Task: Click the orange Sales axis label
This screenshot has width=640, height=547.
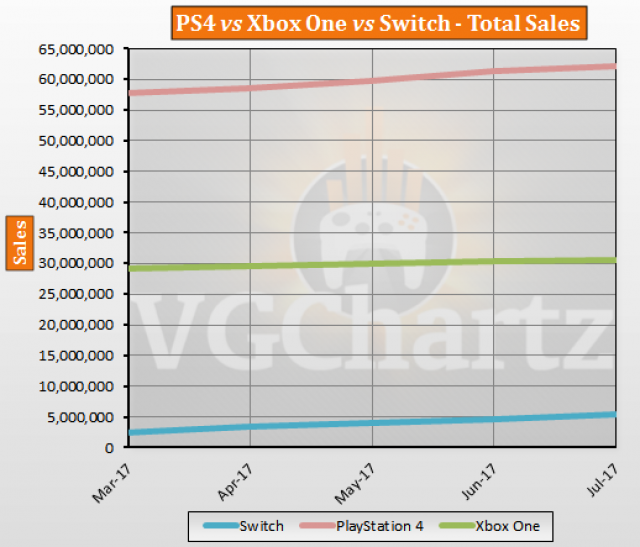Action: [x=21, y=243]
